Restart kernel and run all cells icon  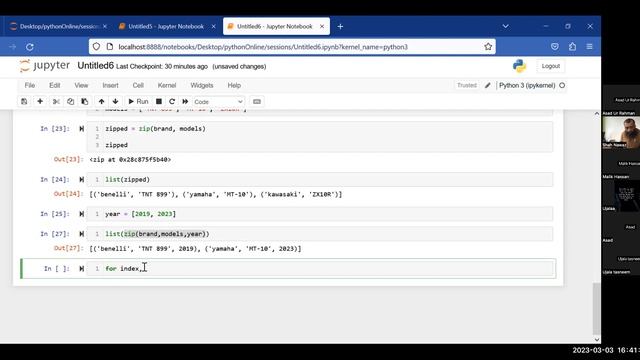[x=185, y=101]
